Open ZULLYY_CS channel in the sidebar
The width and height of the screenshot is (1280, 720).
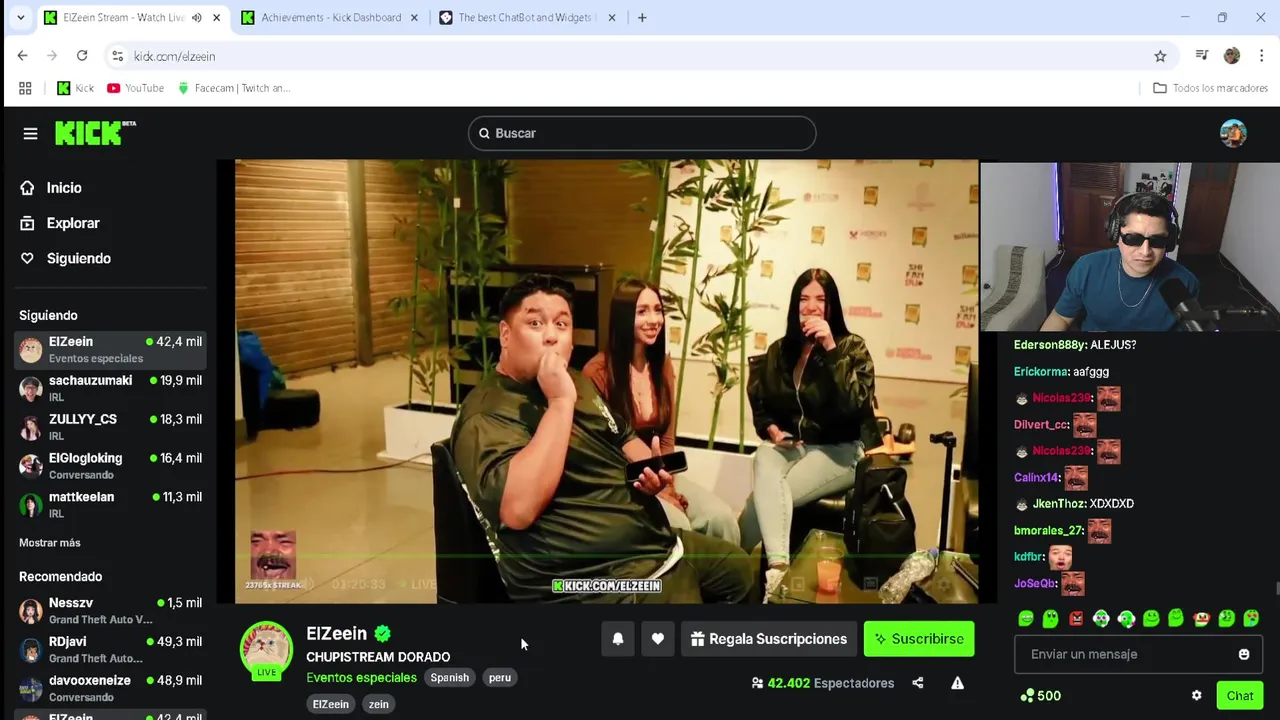click(110, 427)
